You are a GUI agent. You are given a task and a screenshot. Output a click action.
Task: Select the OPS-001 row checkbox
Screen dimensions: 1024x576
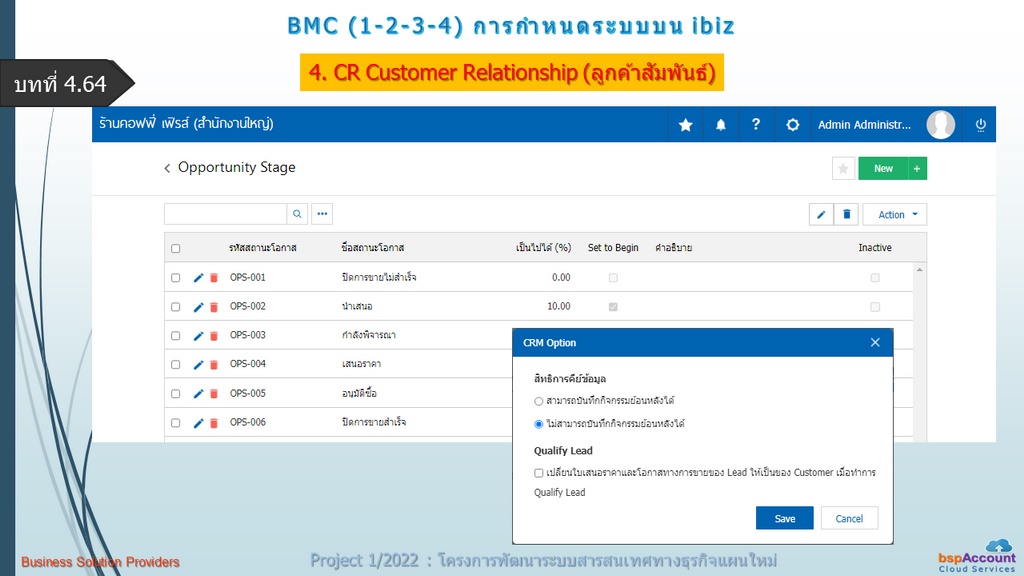coord(176,278)
